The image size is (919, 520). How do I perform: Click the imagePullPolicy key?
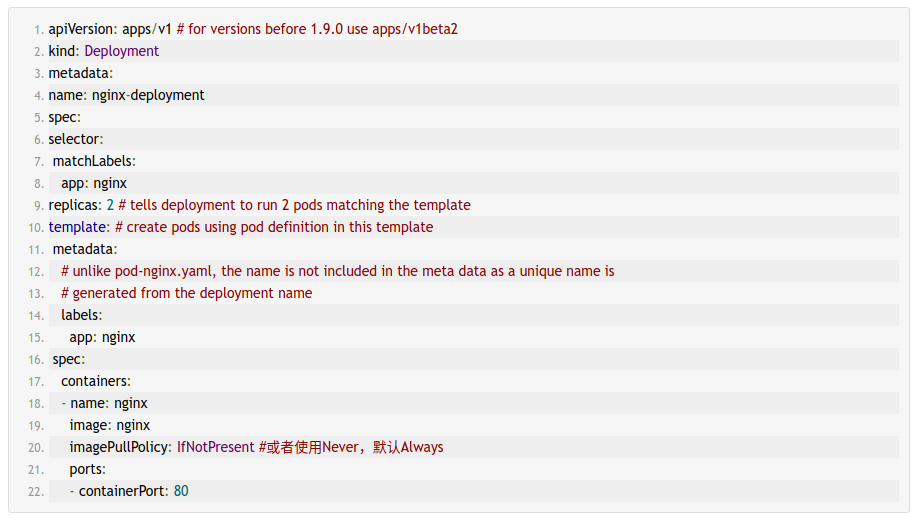120,447
